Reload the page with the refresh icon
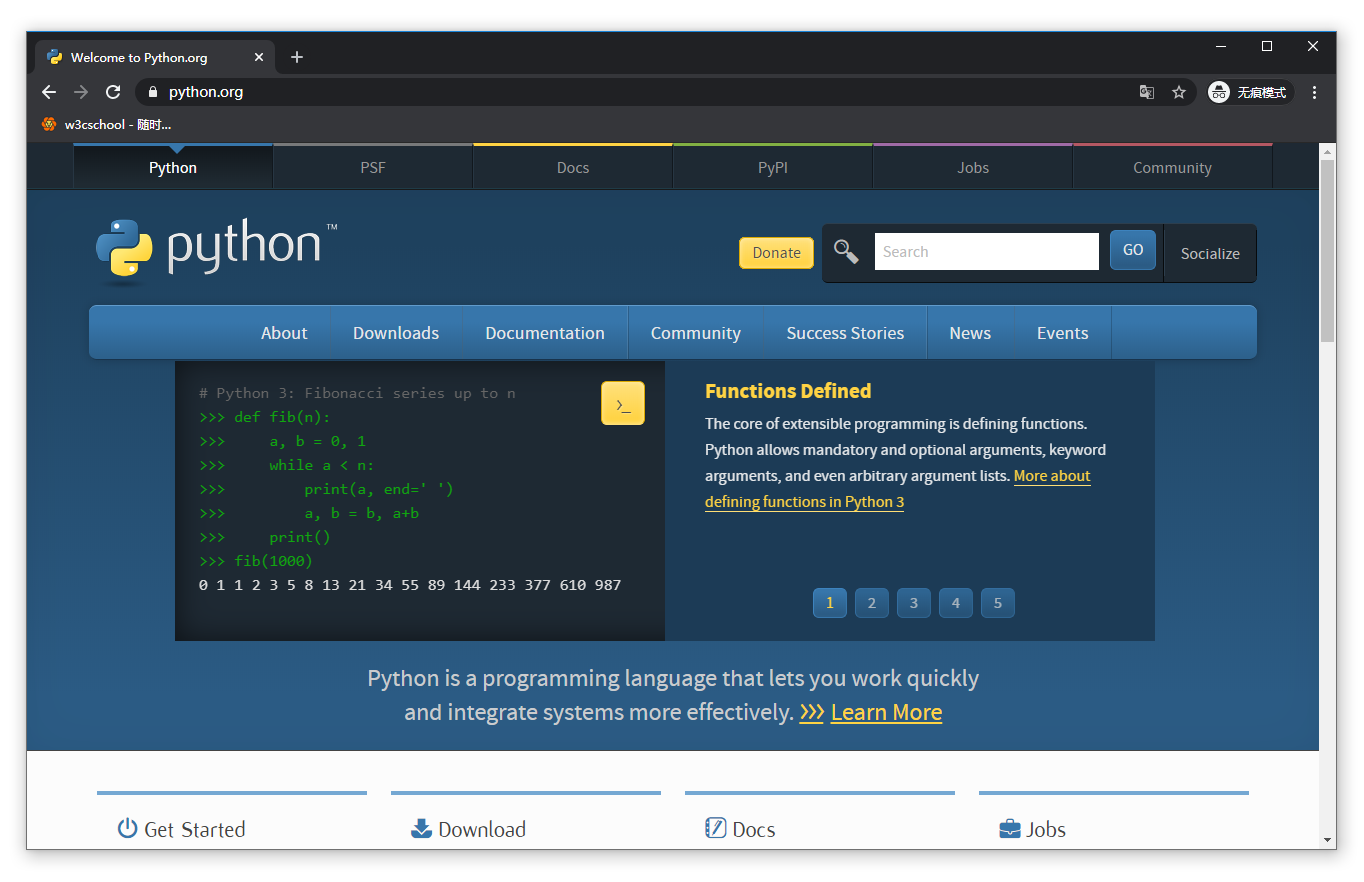The image size is (1364, 882). 111,91
